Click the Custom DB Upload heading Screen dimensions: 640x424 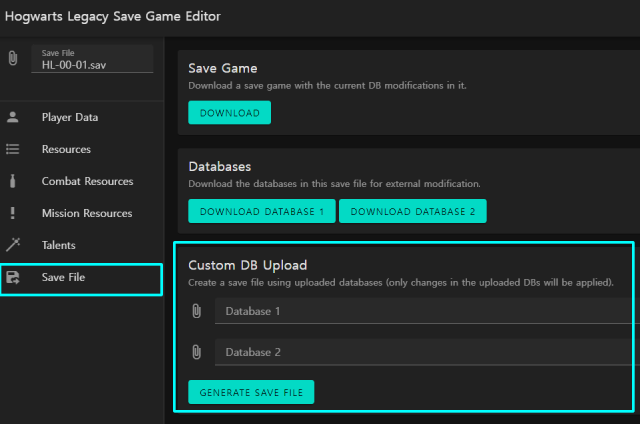coord(247,265)
